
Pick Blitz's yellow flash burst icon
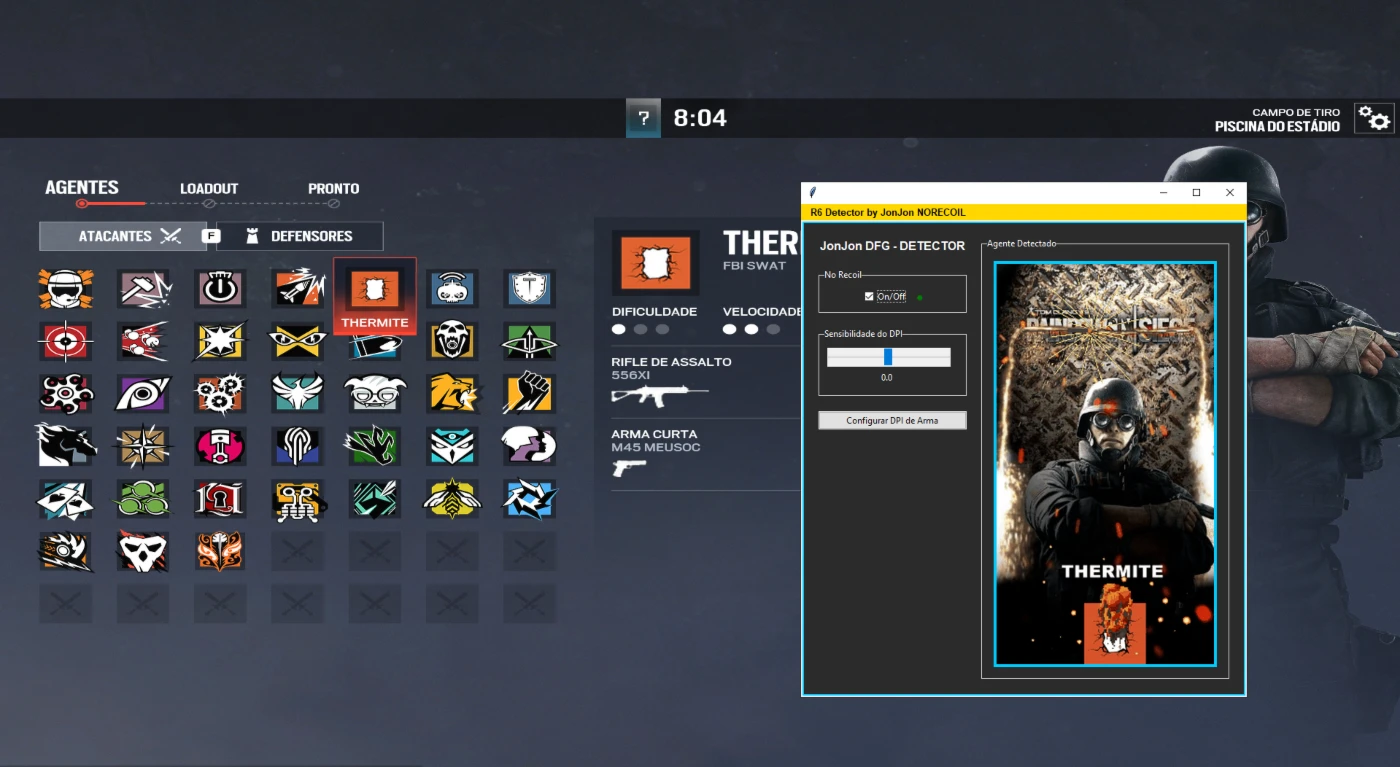pos(220,341)
